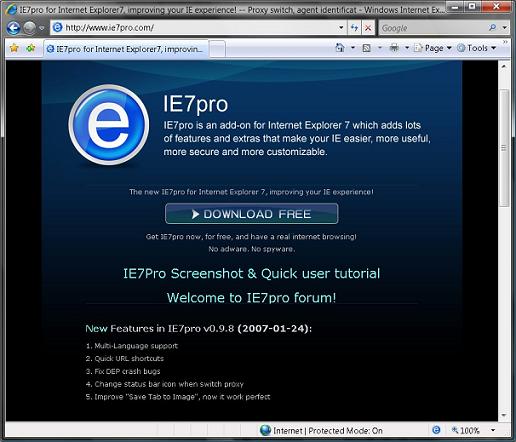Click the Feeds toolbar icon
The width and height of the screenshot is (516, 442).
pyautogui.click(x=366, y=48)
